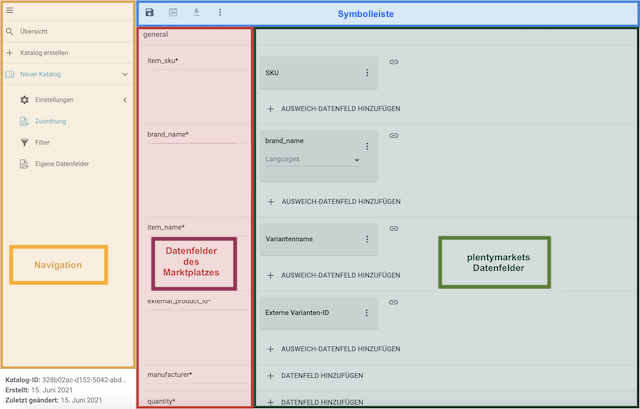The height and width of the screenshot is (409, 640).
Task: Click the link icon beside Variantenname card
Action: (393, 229)
